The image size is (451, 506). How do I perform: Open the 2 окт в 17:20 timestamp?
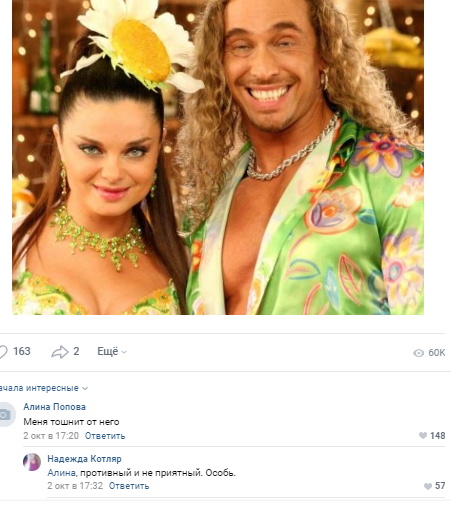(51, 436)
